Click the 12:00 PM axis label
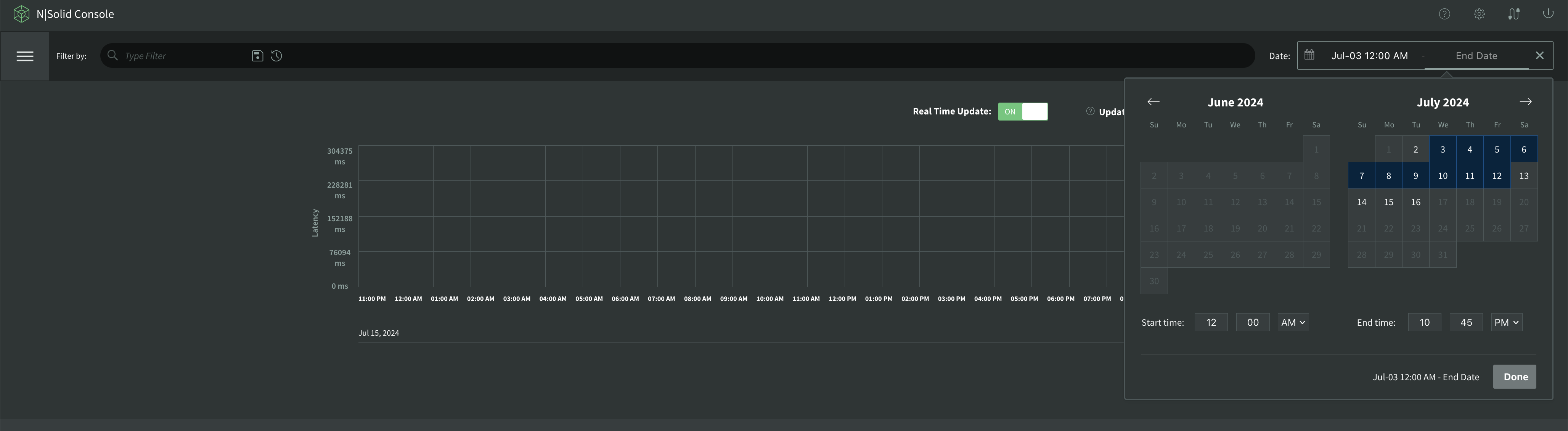 (842, 299)
